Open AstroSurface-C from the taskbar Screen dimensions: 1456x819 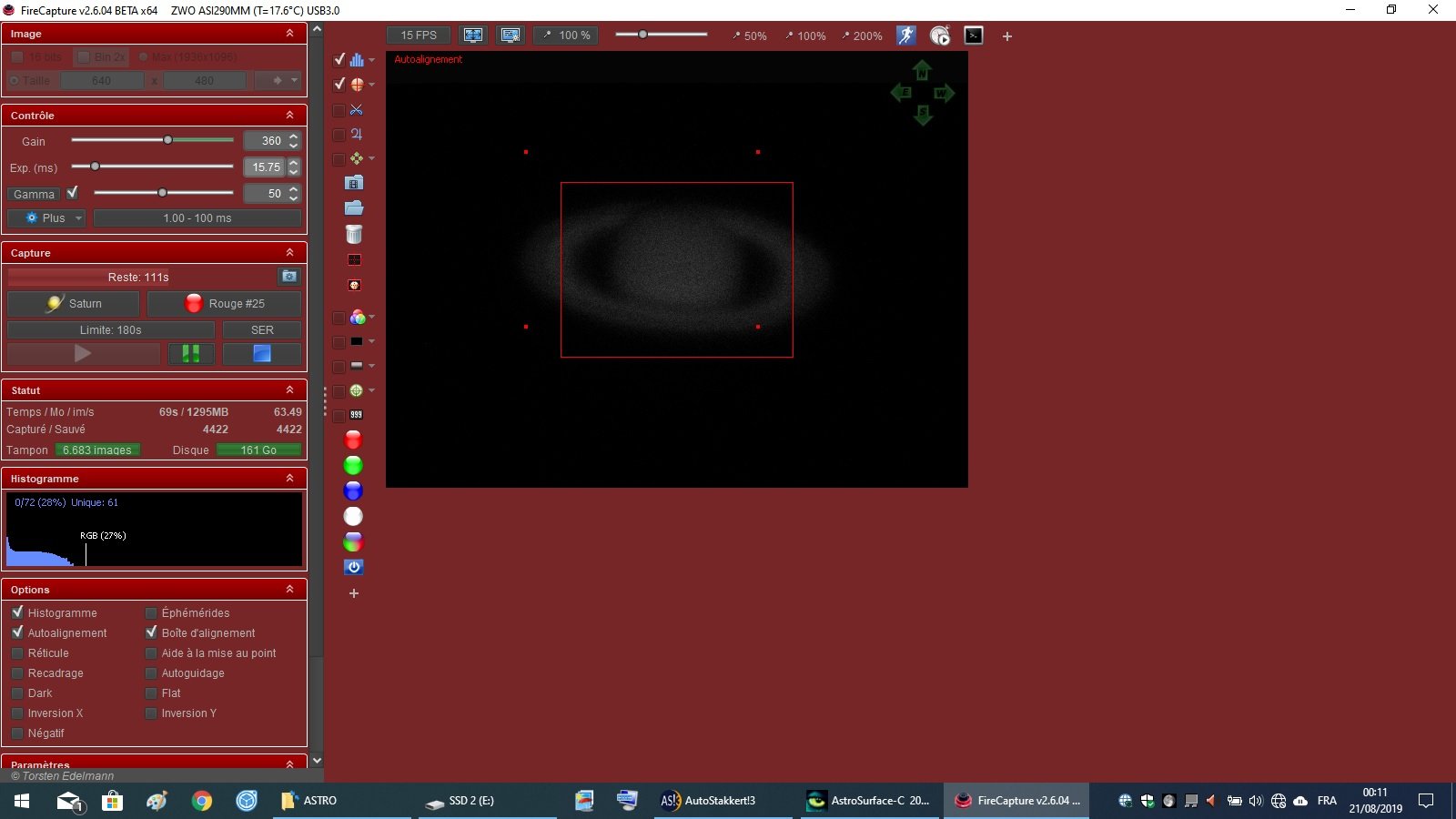click(870, 801)
